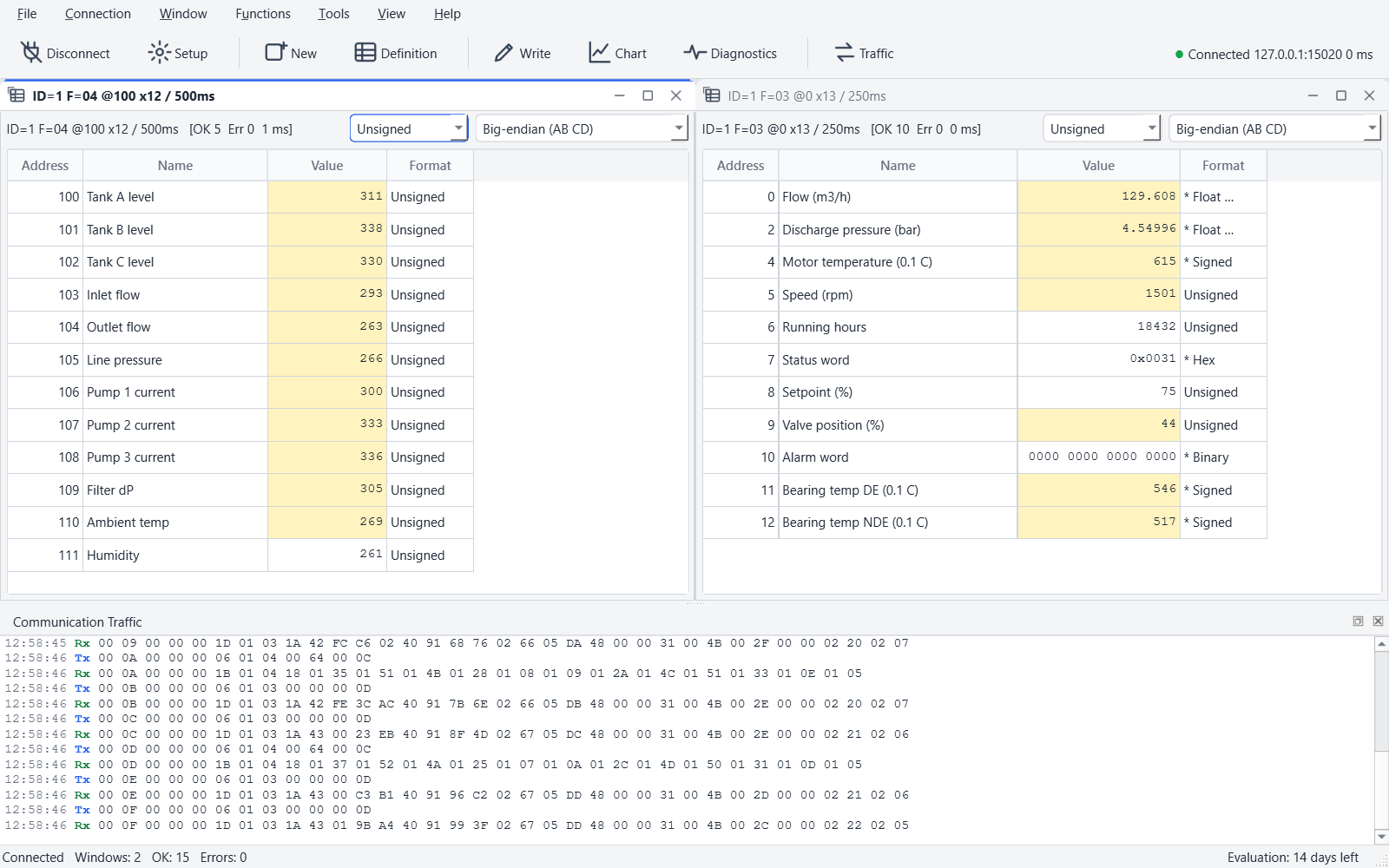The height and width of the screenshot is (868, 1389).
Task: Select the Tank A level value cell
Action: coord(327,197)
